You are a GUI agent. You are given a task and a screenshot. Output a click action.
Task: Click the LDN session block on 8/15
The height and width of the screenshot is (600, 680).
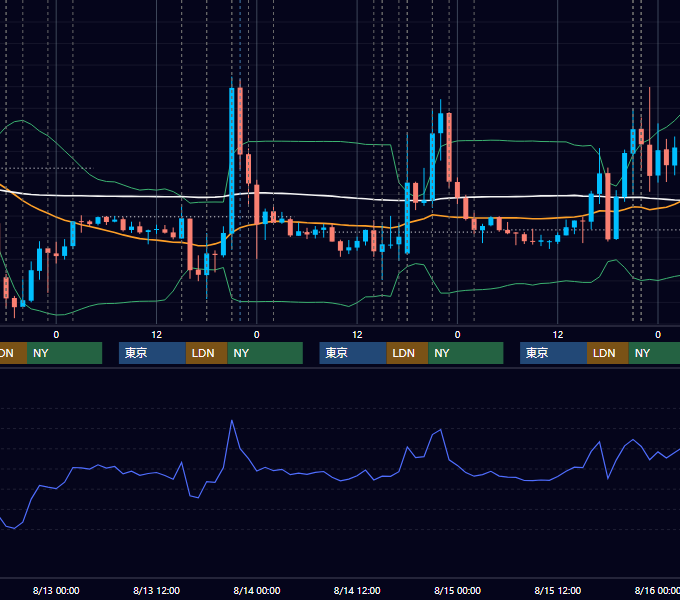click(608, 353)
